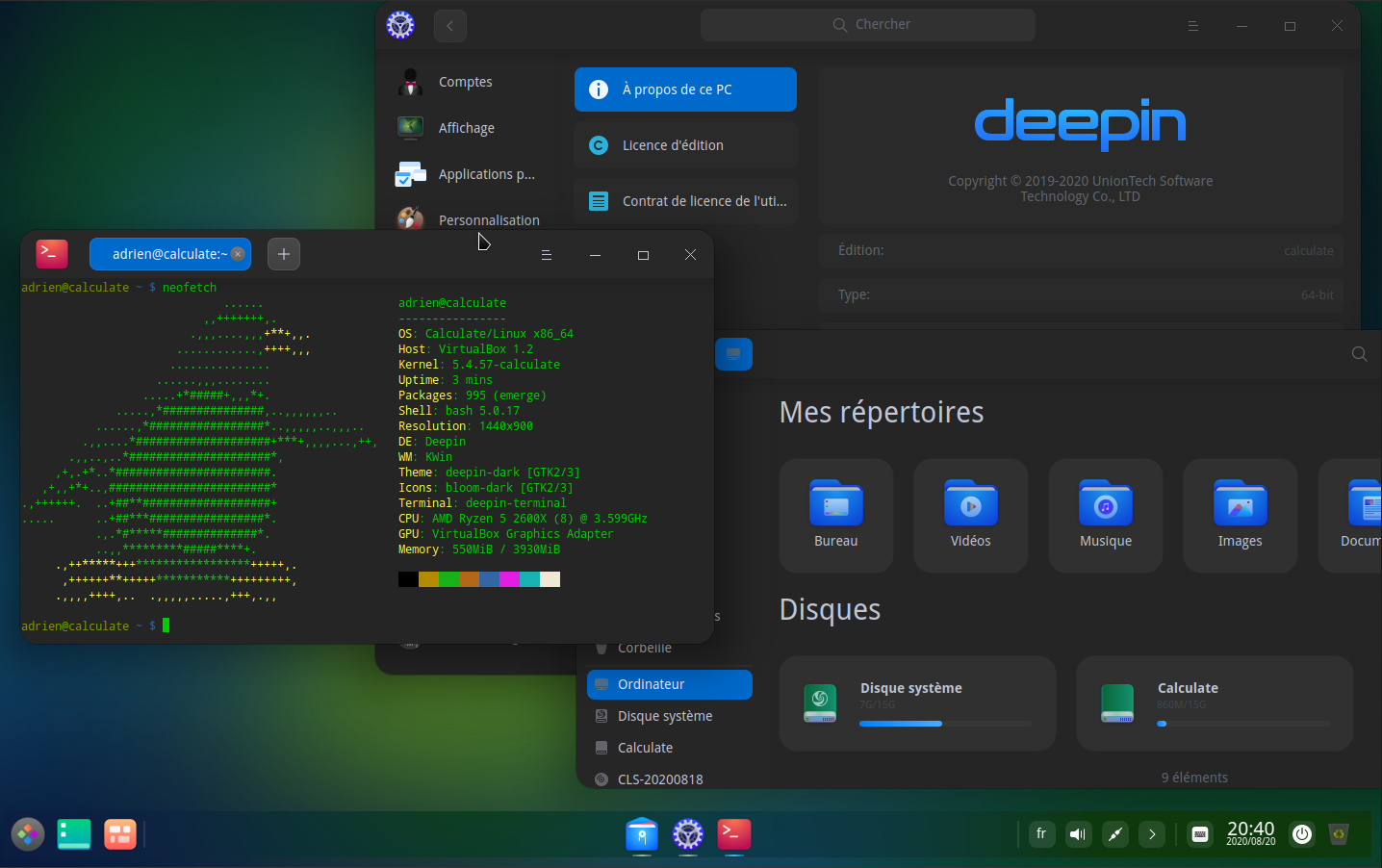
Task: Click the Chercher search field
Action: tap(868, 25)
